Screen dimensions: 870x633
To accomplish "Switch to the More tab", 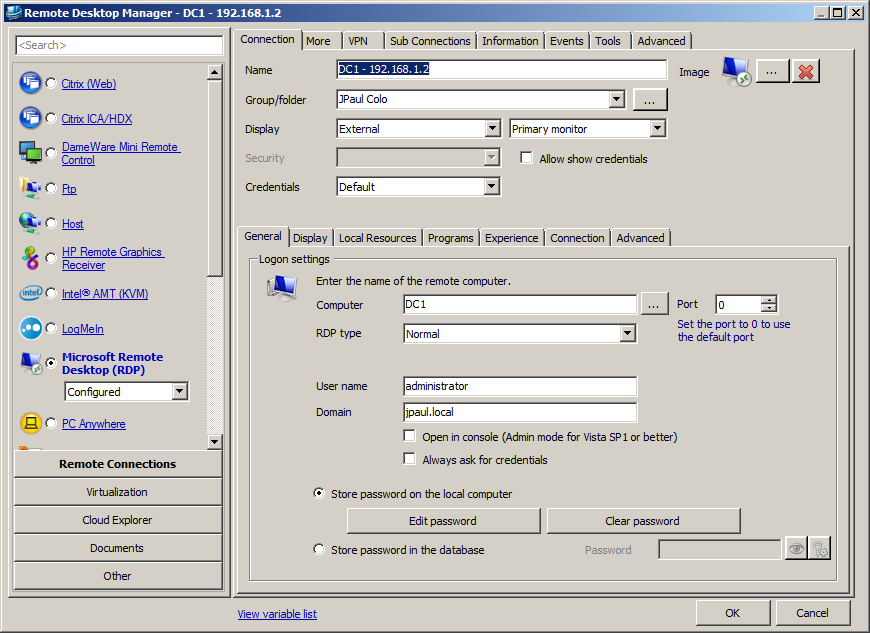I will click(318, 41).
